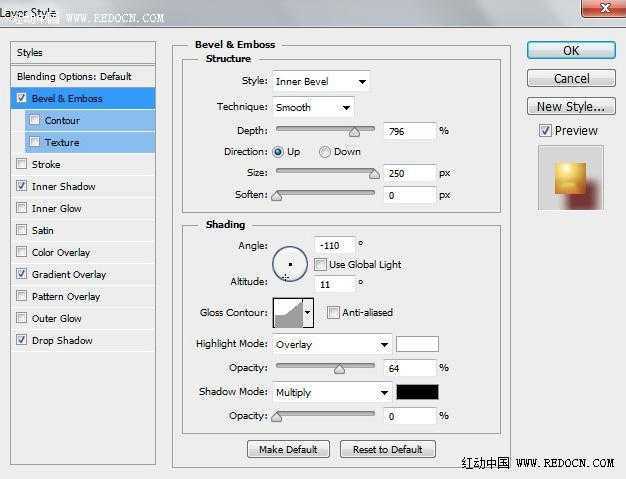Select the Styles panel header
Image resolution: width=626 pixels, height=479 pixels.
pos(83,52)
